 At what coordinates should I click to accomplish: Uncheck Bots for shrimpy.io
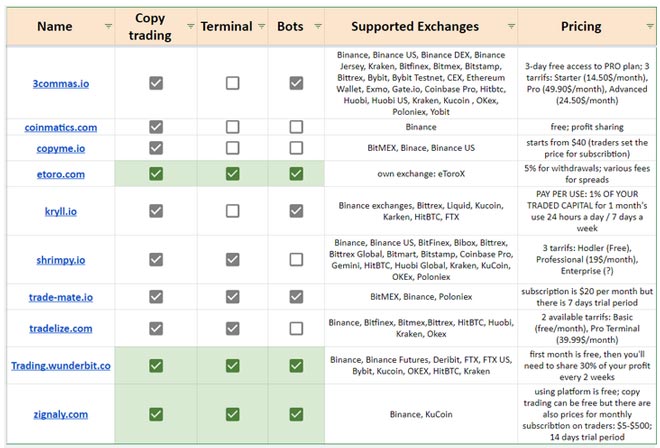(296, 260)
